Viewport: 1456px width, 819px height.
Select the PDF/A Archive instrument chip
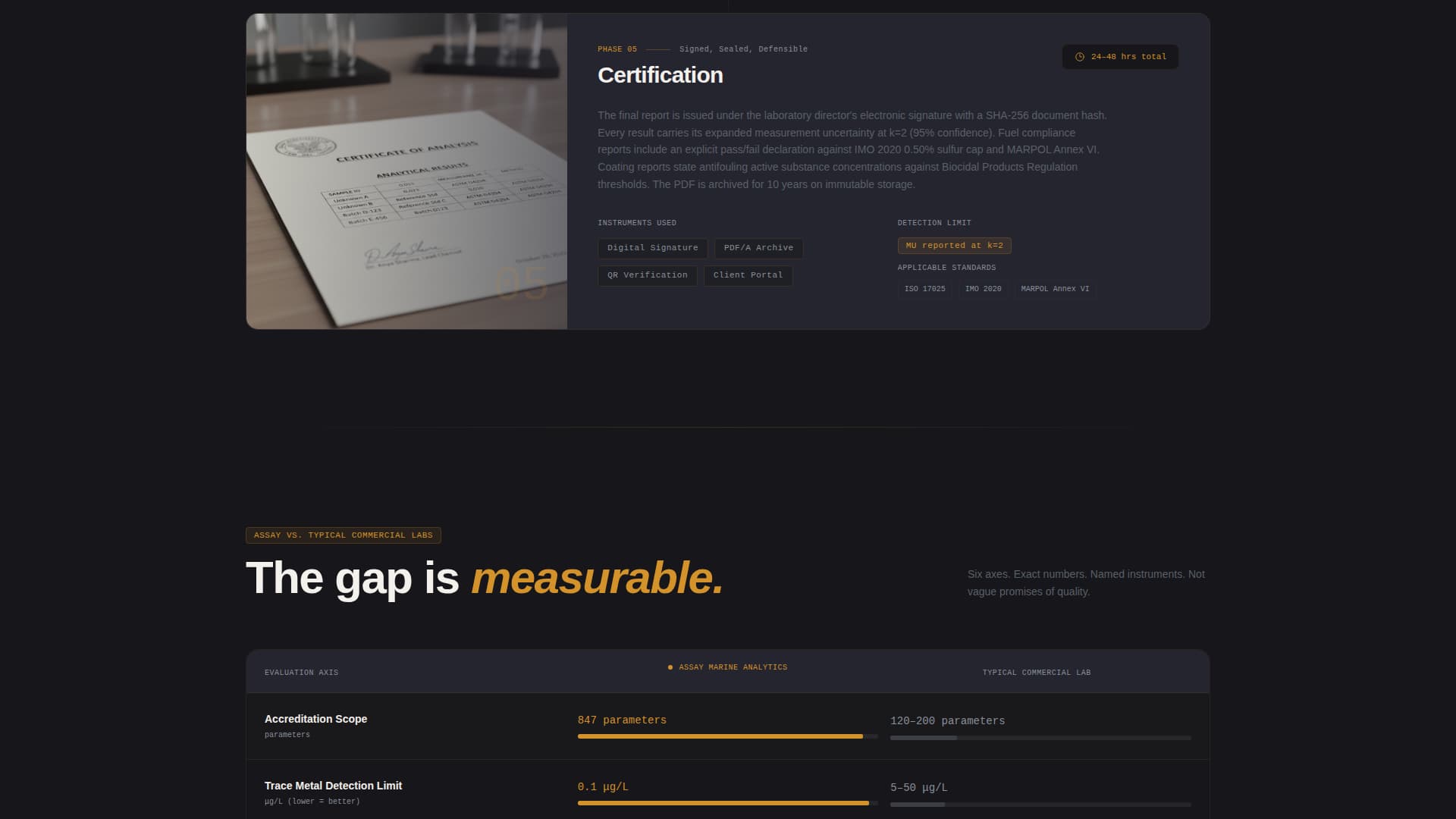758,248
